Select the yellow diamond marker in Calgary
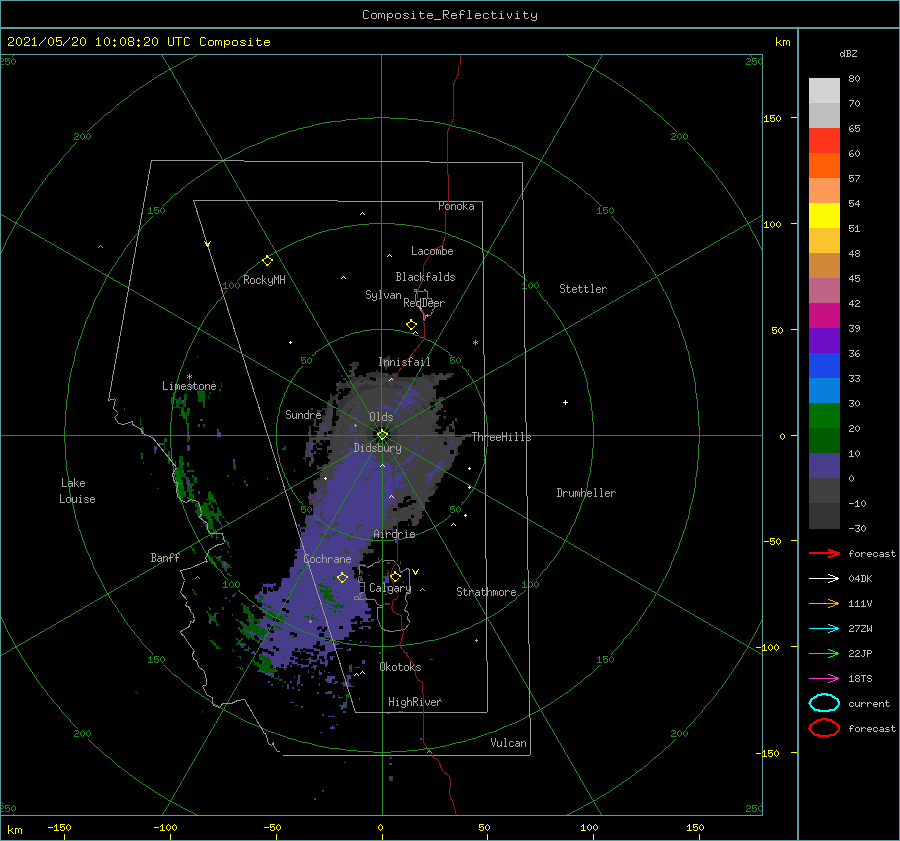This screenshot has width=900, height=841. 395,576
